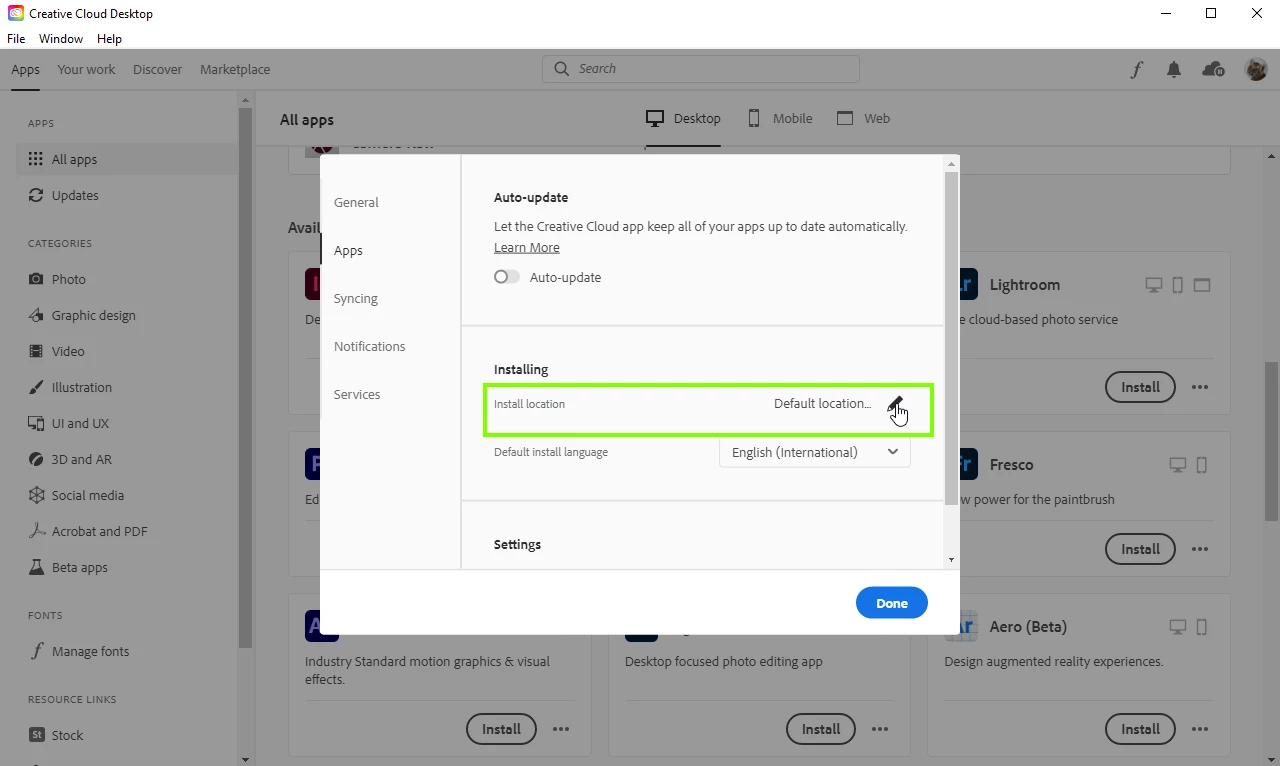
Task: Open the fonts icon in top bar
Action: tap(1137, 69)
